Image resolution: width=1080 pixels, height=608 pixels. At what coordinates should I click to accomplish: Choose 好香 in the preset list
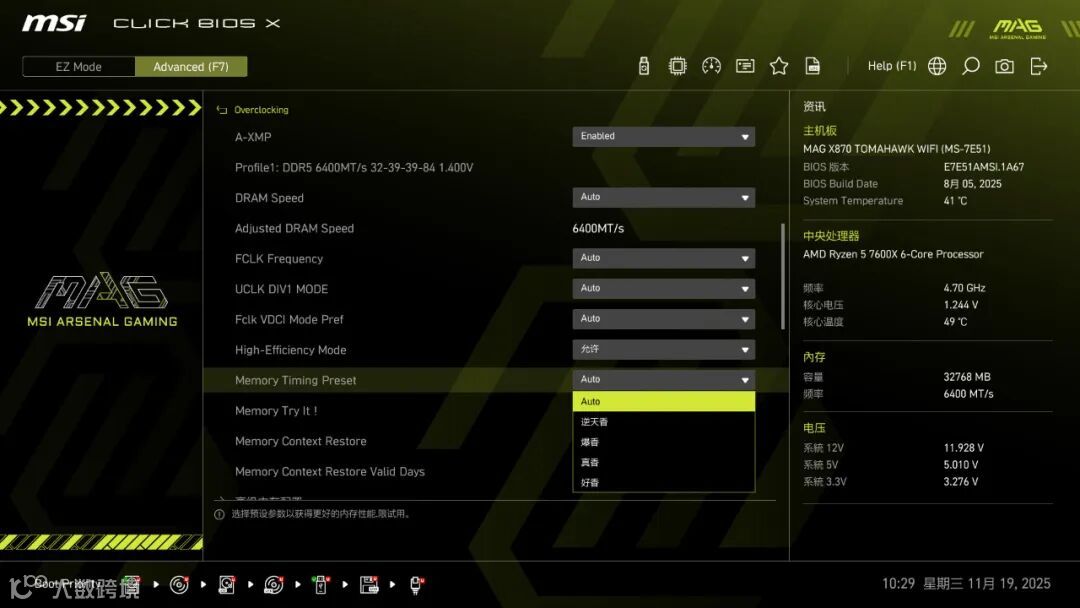663,483
